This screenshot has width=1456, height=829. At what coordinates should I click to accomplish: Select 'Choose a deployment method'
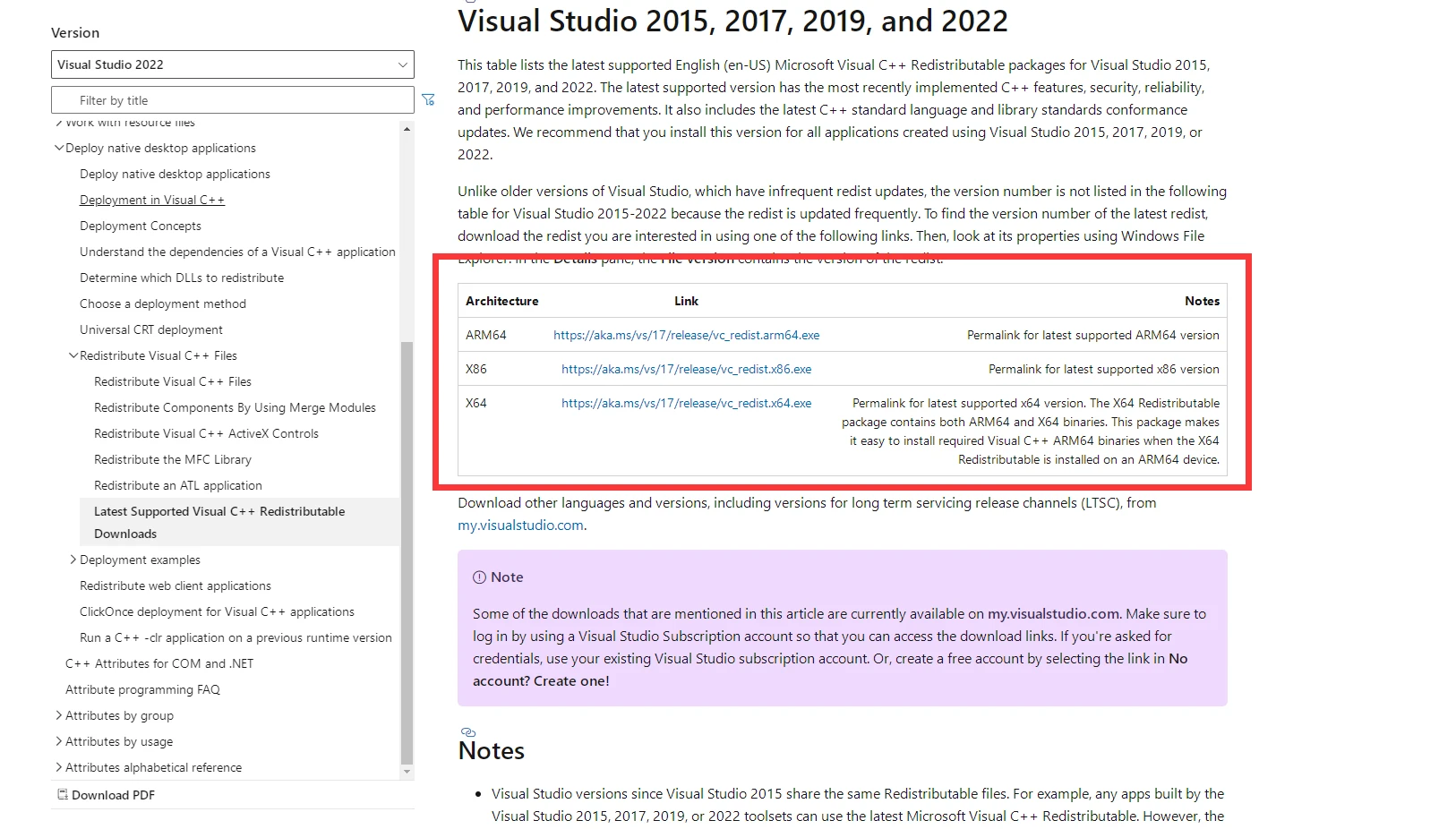[x=163, y=303]
